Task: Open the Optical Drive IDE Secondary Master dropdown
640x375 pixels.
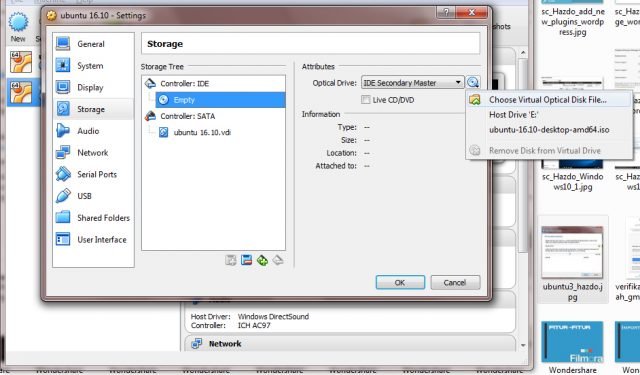Action: [413, 83]
